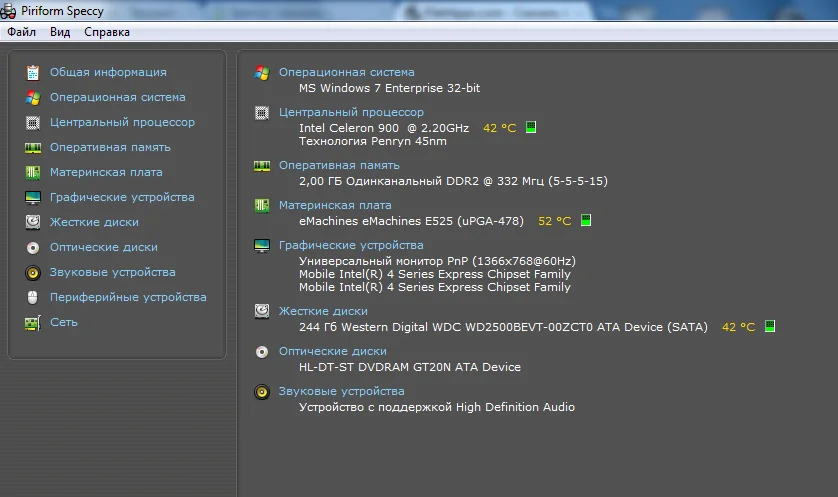Click the Windows flag icon in sidebar
Image resolution: width=838 pixels, height=497 pixels.
coord(33,97)
